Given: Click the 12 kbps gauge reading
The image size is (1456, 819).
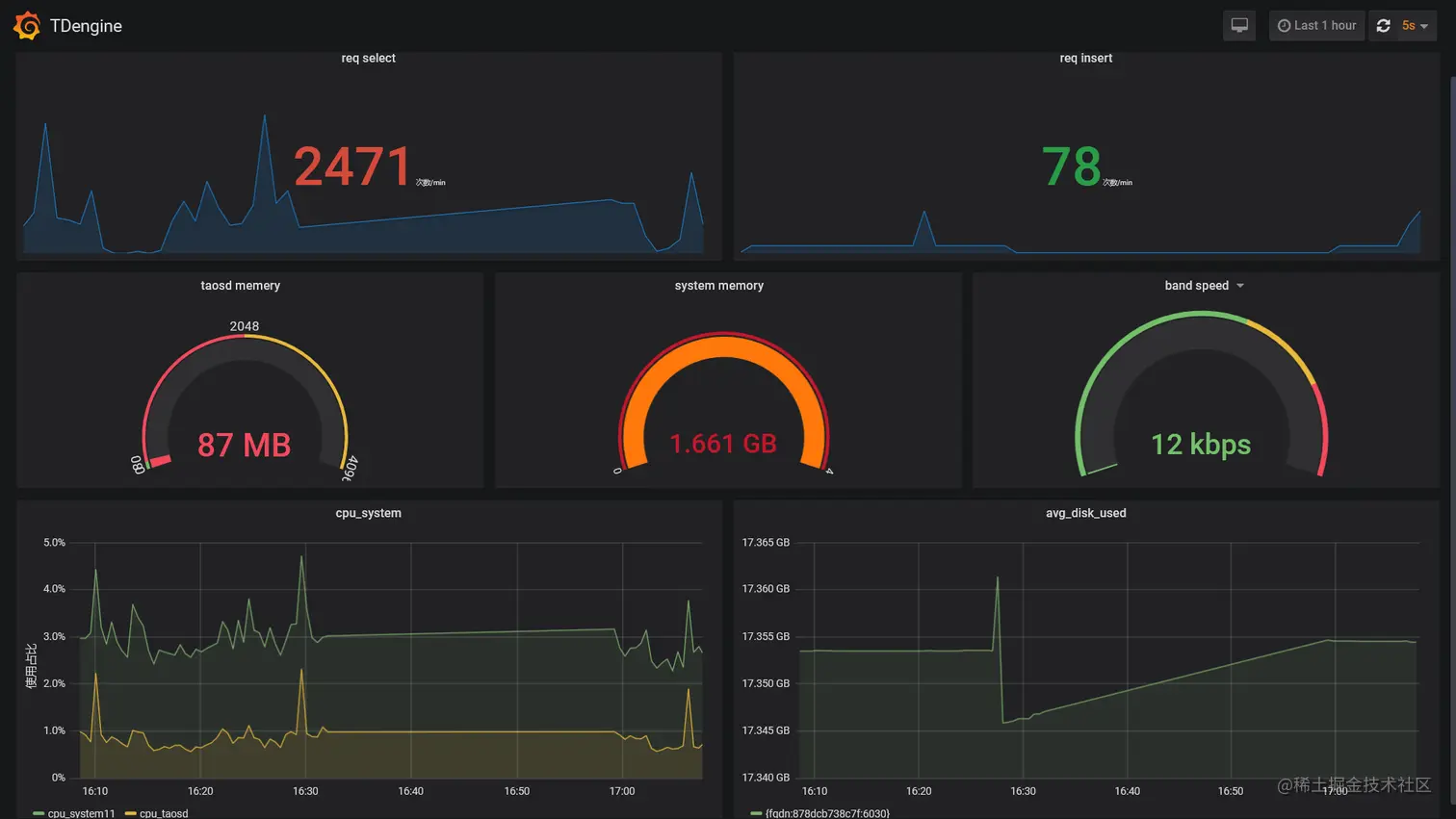Looking at the screenshot, I should coord(1201,445).
